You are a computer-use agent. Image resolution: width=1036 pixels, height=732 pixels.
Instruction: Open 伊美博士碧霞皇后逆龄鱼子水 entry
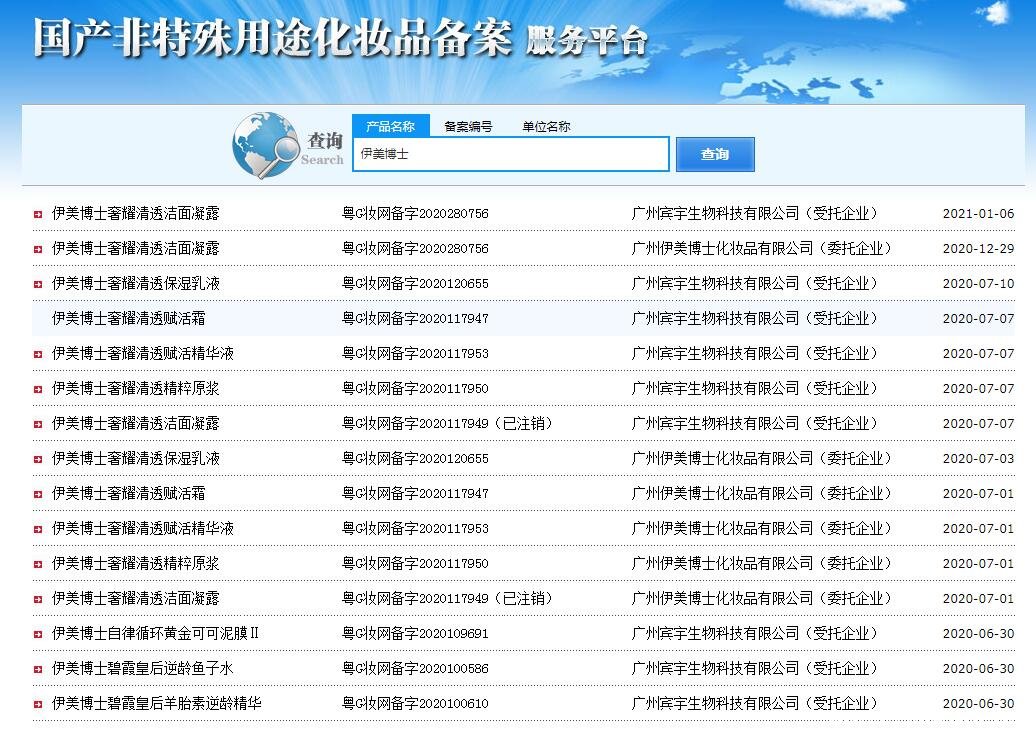[143, 669]
